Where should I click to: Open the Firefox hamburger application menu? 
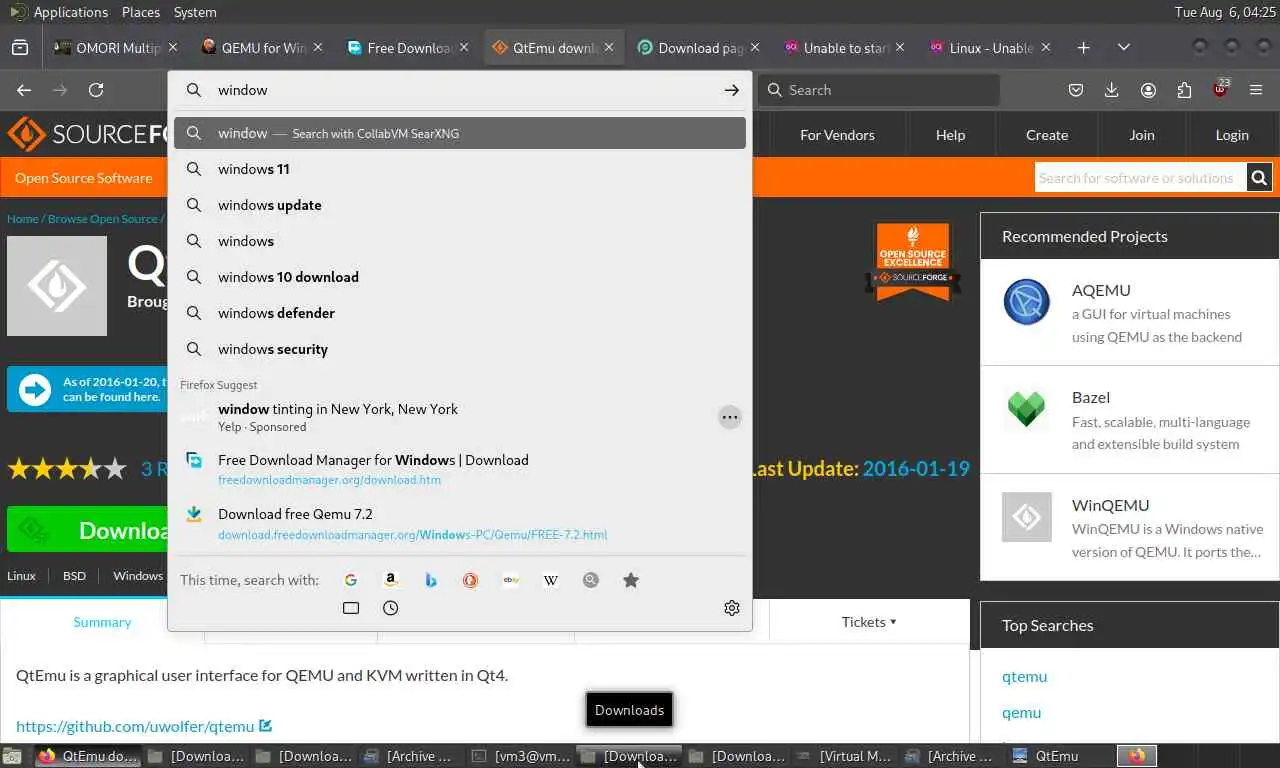pyautogui.click(x=1256, y=90)
